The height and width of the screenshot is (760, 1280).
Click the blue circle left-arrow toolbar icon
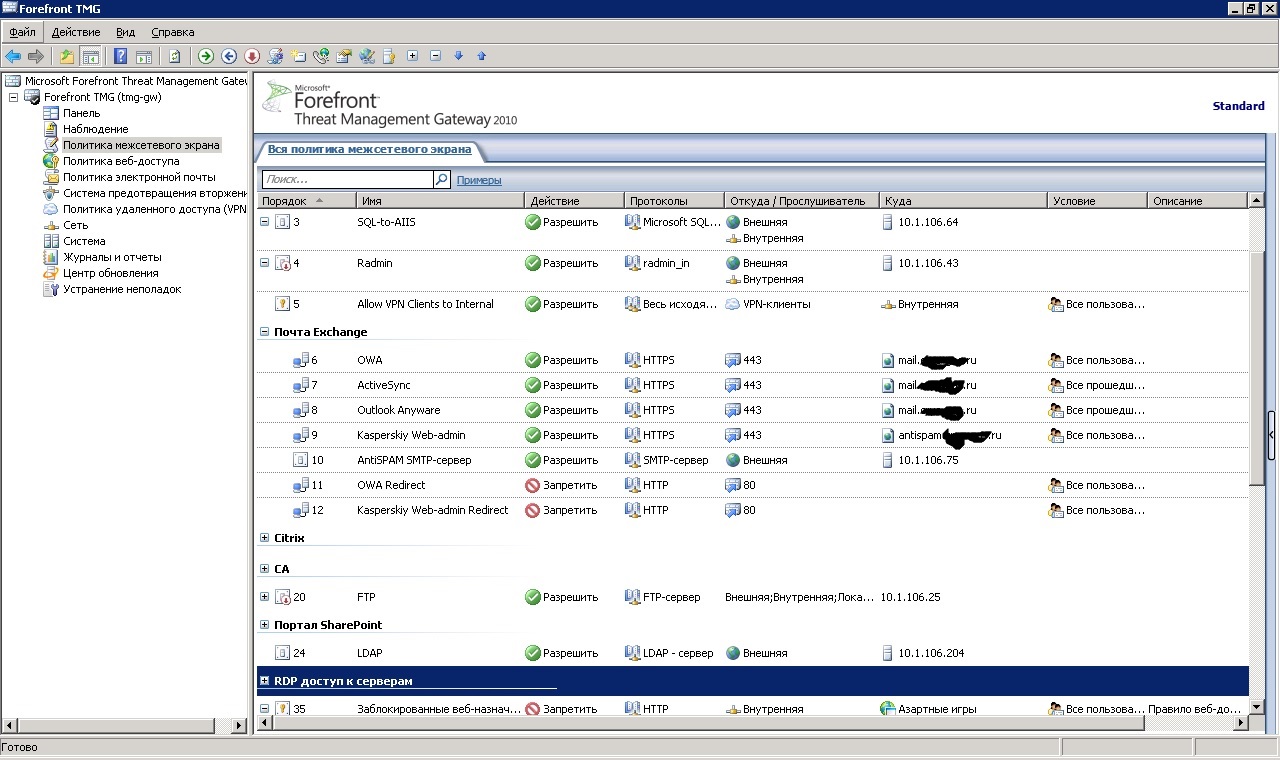(x=229, y=56)
